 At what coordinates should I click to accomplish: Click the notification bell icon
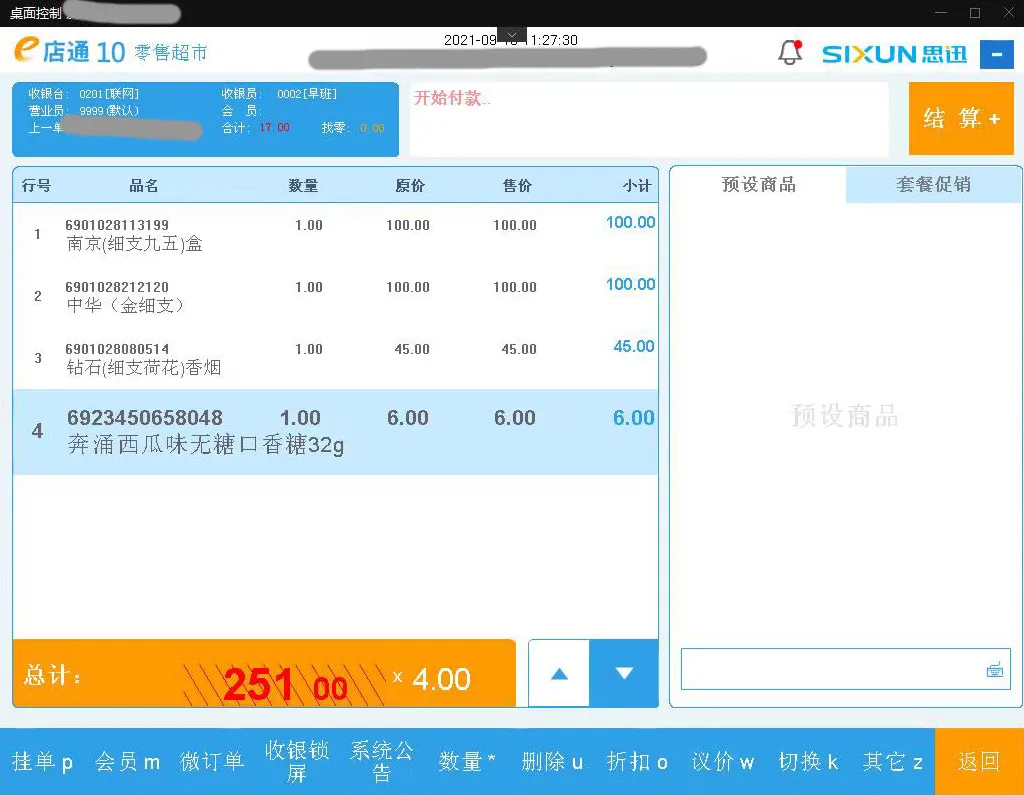click(790, 54)
